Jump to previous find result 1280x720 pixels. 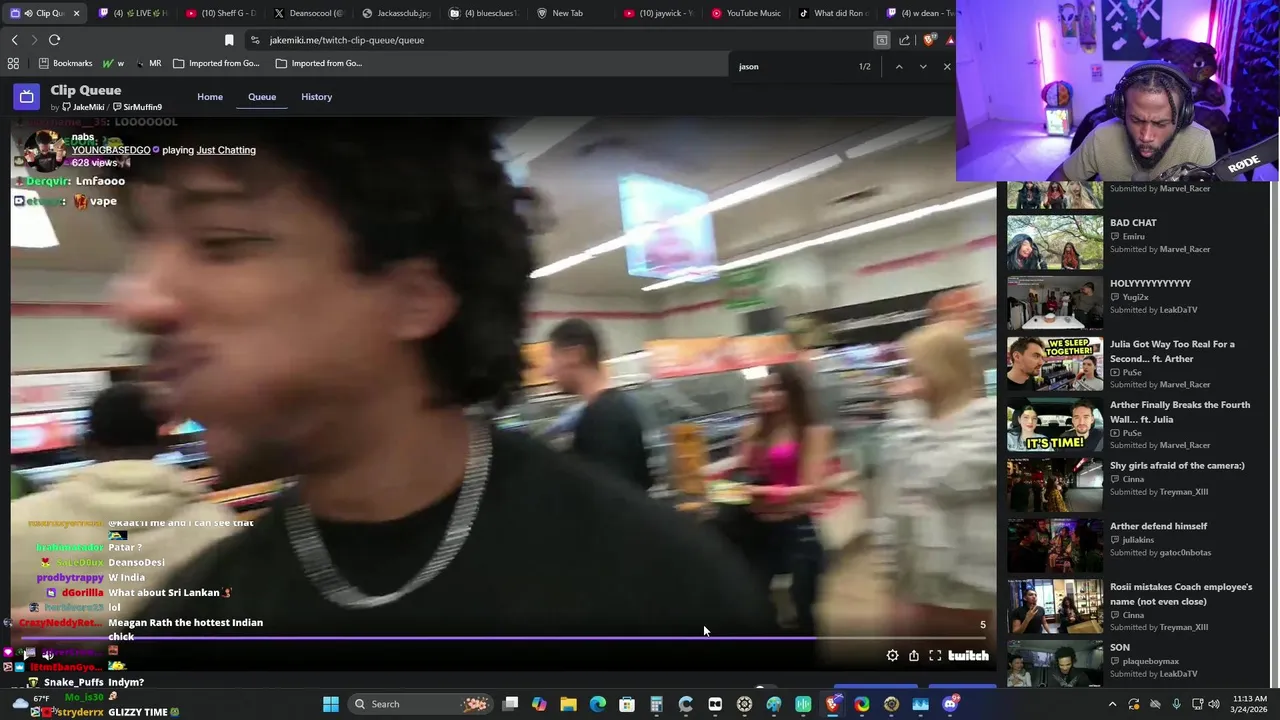click(899, 66)
